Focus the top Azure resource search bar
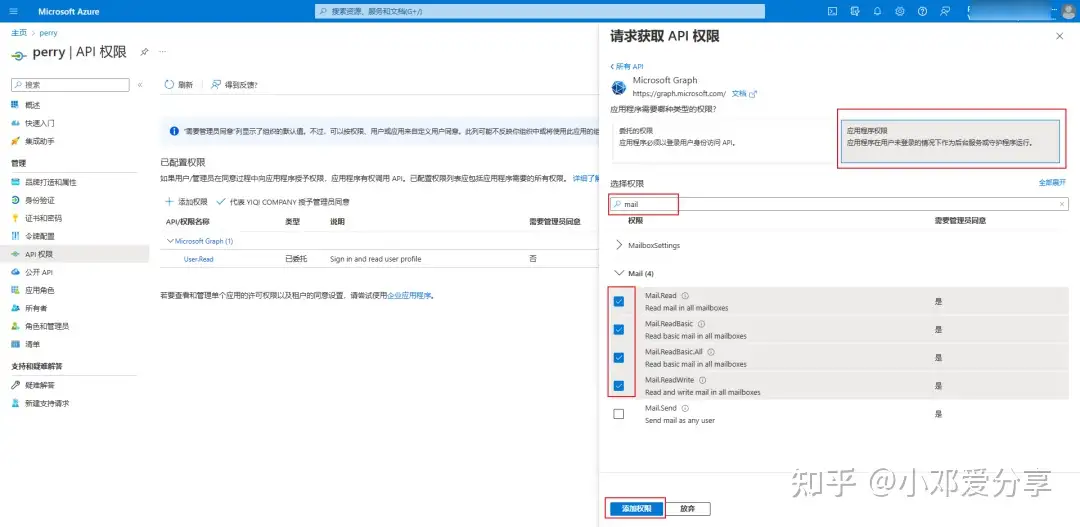 point(540,11)
